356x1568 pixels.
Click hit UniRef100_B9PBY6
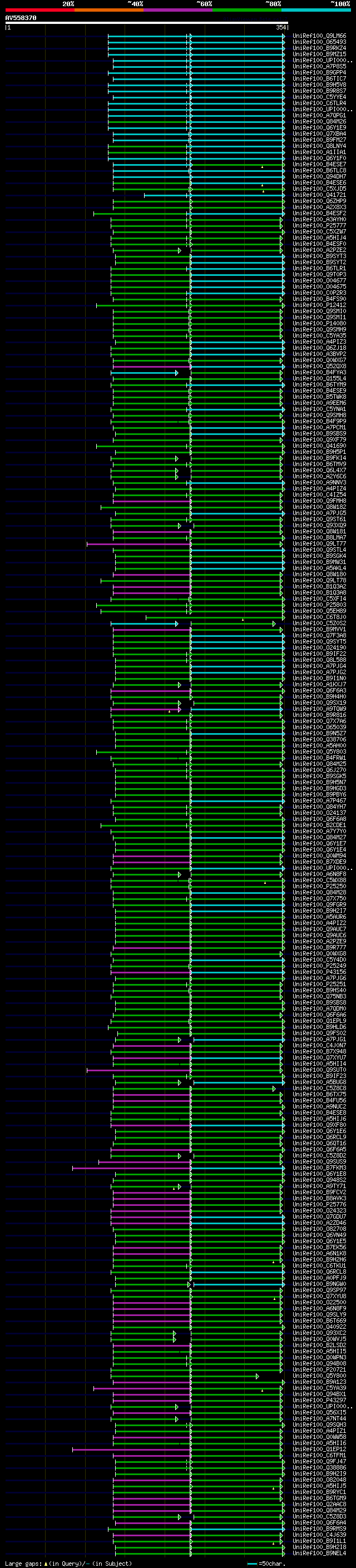319,795
